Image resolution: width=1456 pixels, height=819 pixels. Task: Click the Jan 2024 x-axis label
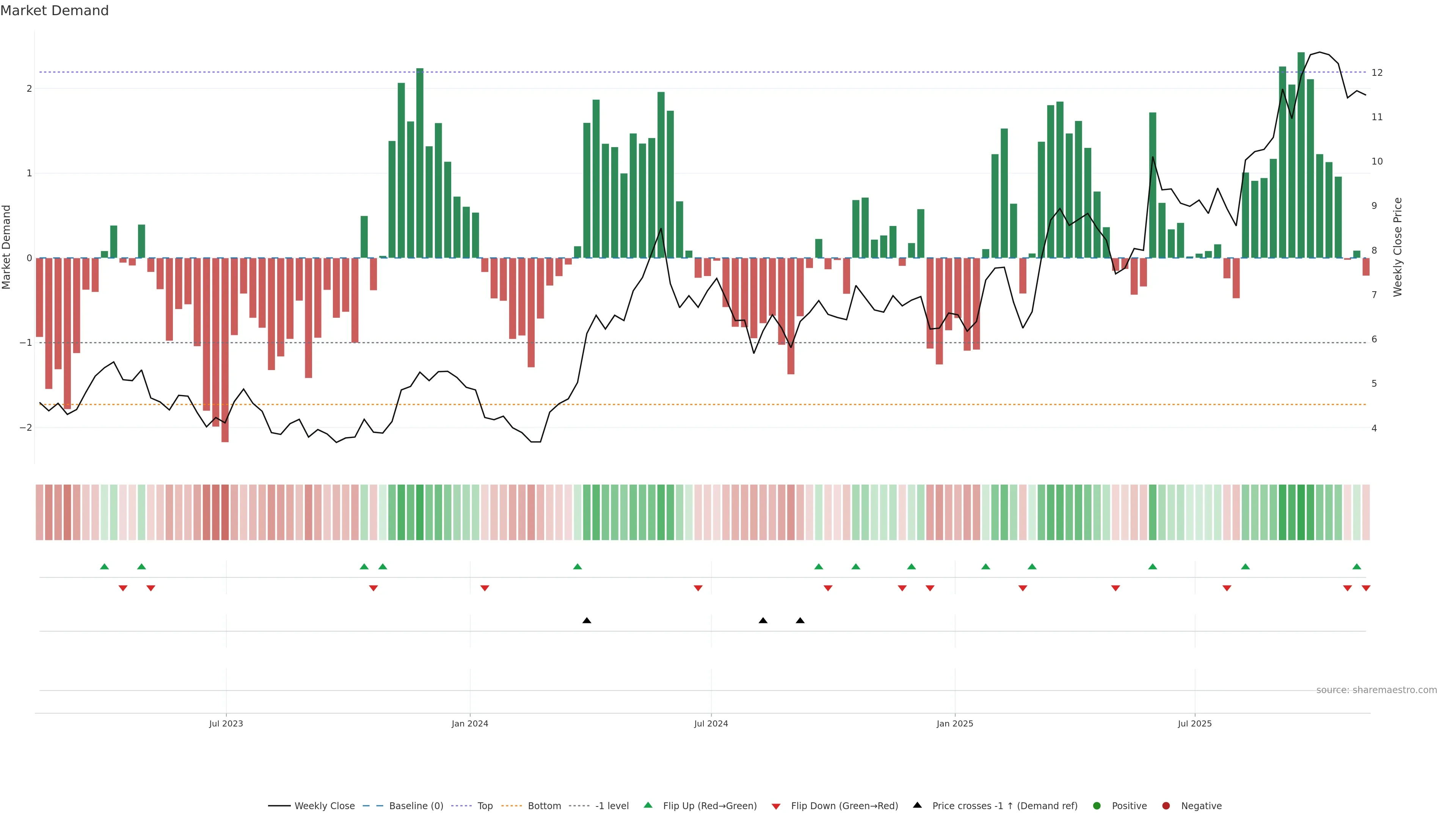click(x=470, y=723)
